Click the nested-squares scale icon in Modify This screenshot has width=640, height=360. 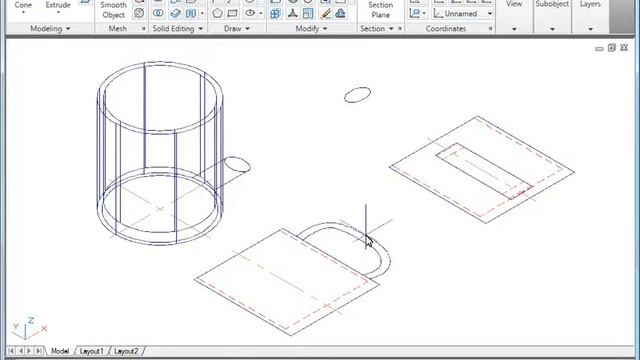click(308, 13)
